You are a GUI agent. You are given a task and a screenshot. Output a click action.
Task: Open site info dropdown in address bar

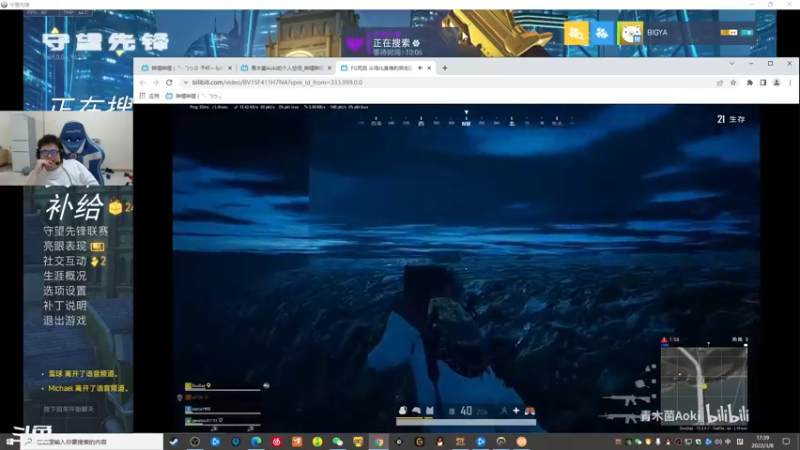tap(186, 82)
